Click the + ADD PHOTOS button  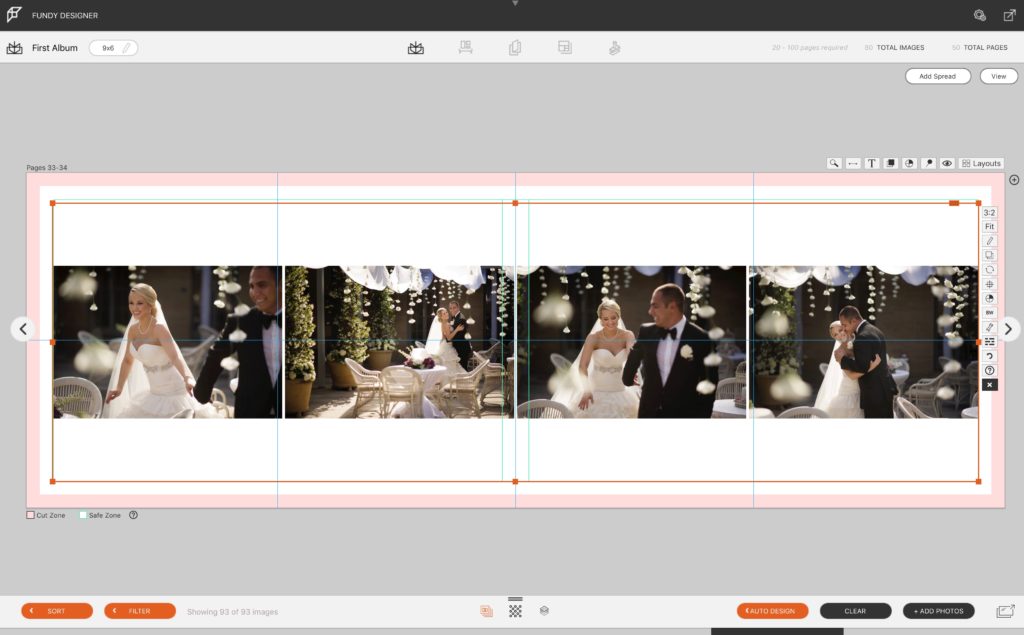938,611
